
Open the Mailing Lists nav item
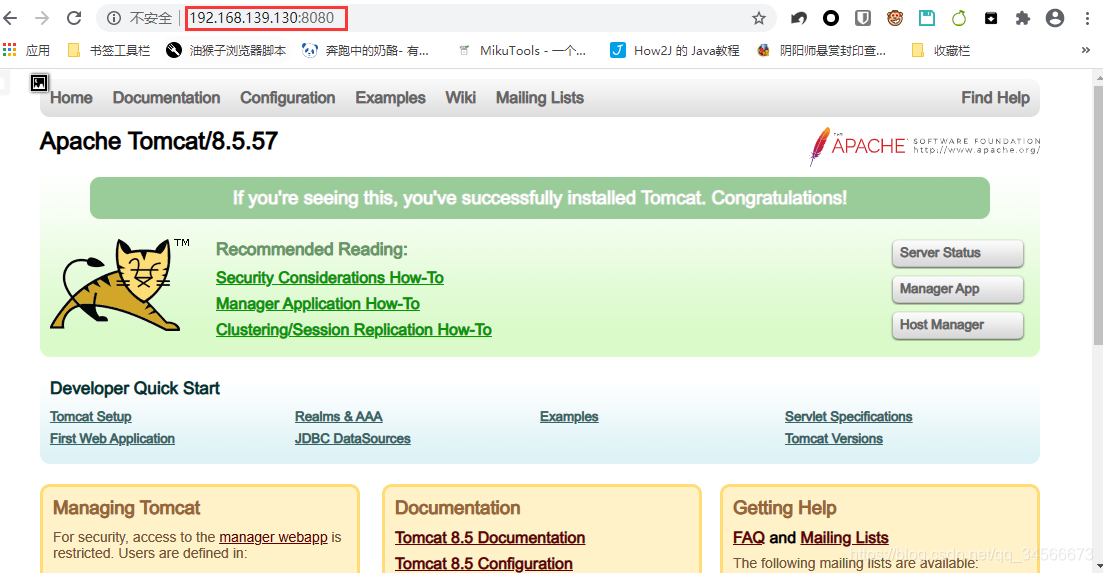(540, 98)
